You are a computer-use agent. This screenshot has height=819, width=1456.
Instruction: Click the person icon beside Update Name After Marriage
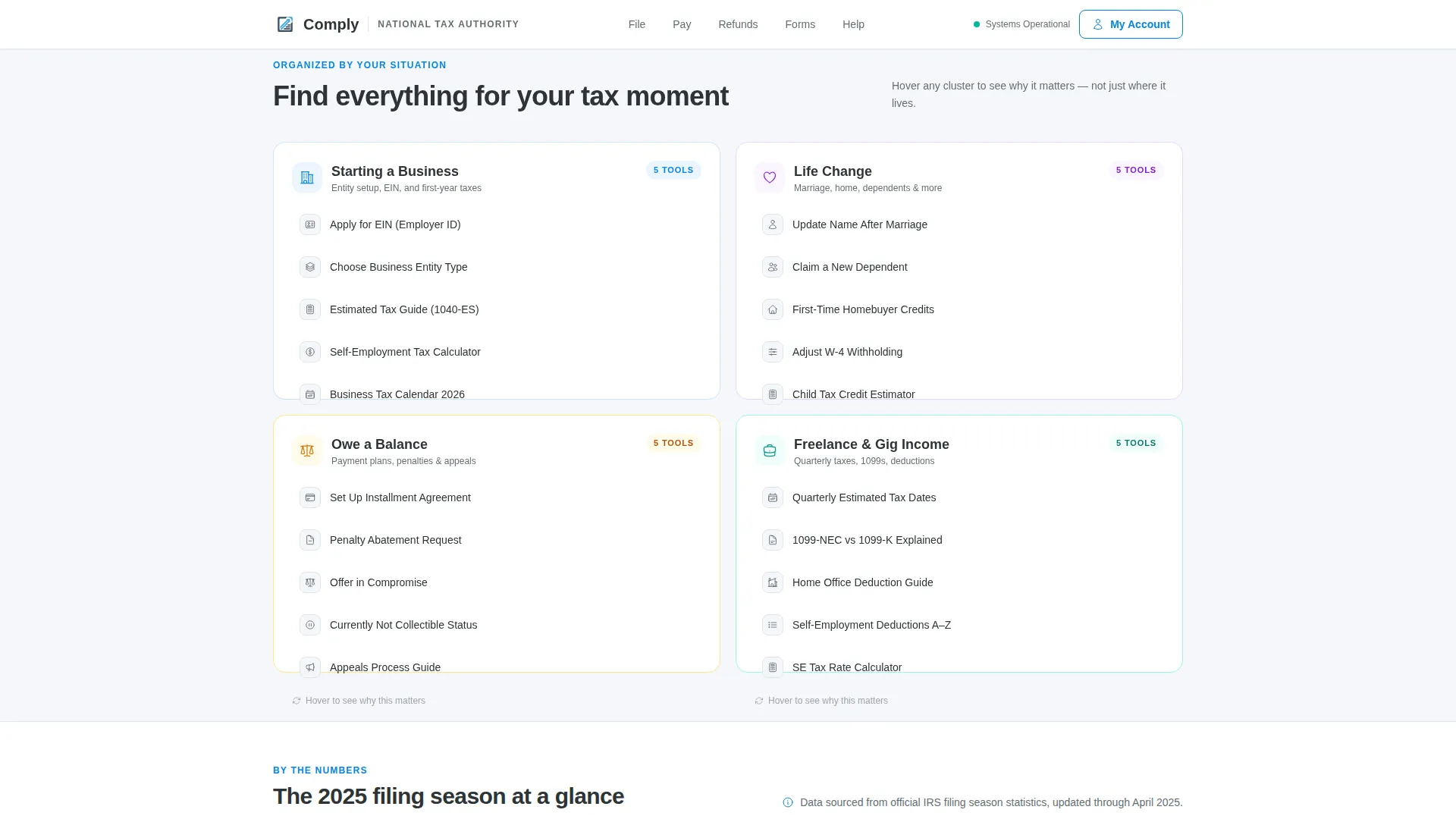tap(773, 224)
